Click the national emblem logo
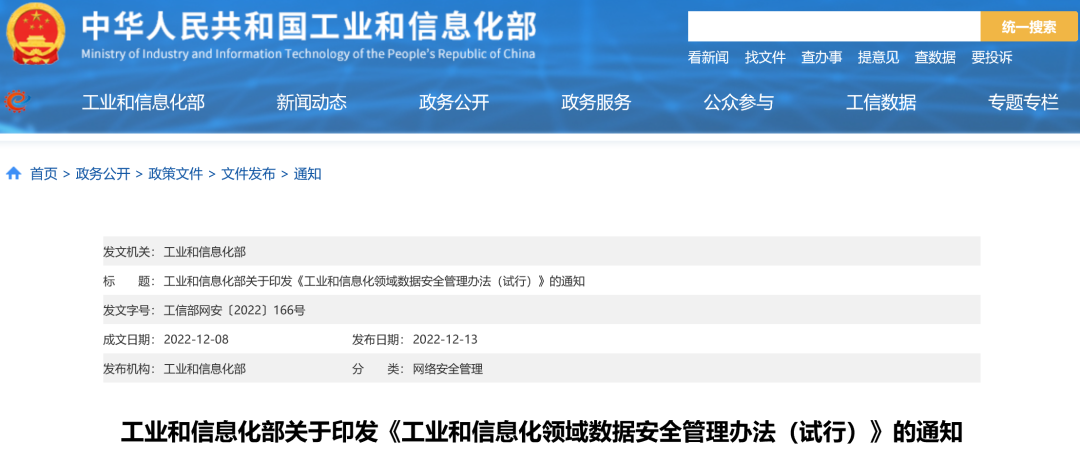1080x462 pixels. (35, 34)
